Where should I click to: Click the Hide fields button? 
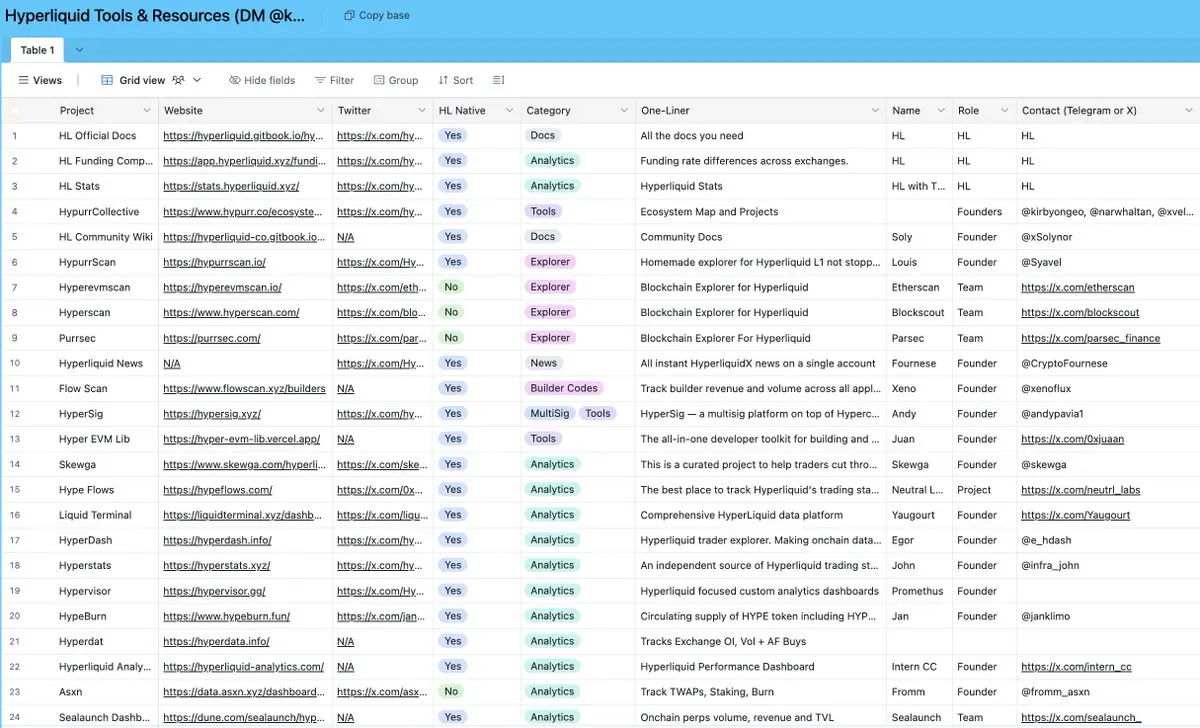pyautogui.click(x=262, y=80)
